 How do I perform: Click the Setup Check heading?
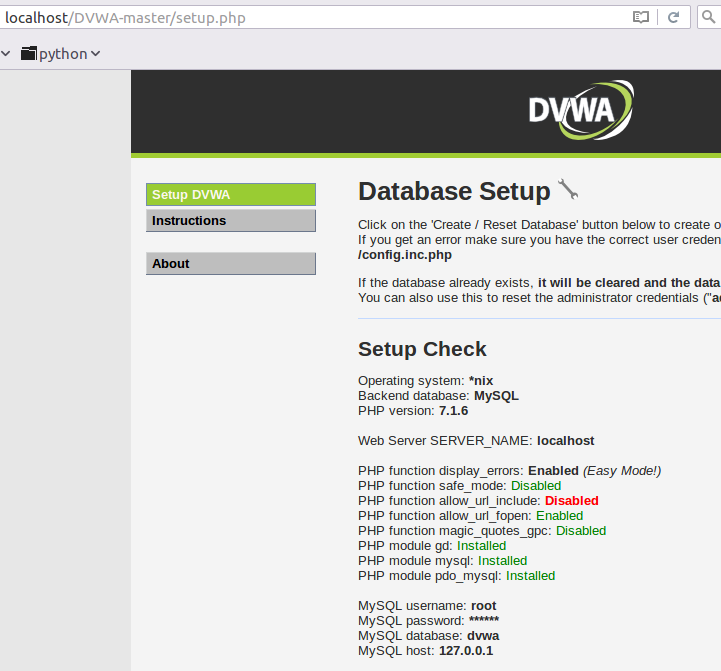click(x=422, y=349)
